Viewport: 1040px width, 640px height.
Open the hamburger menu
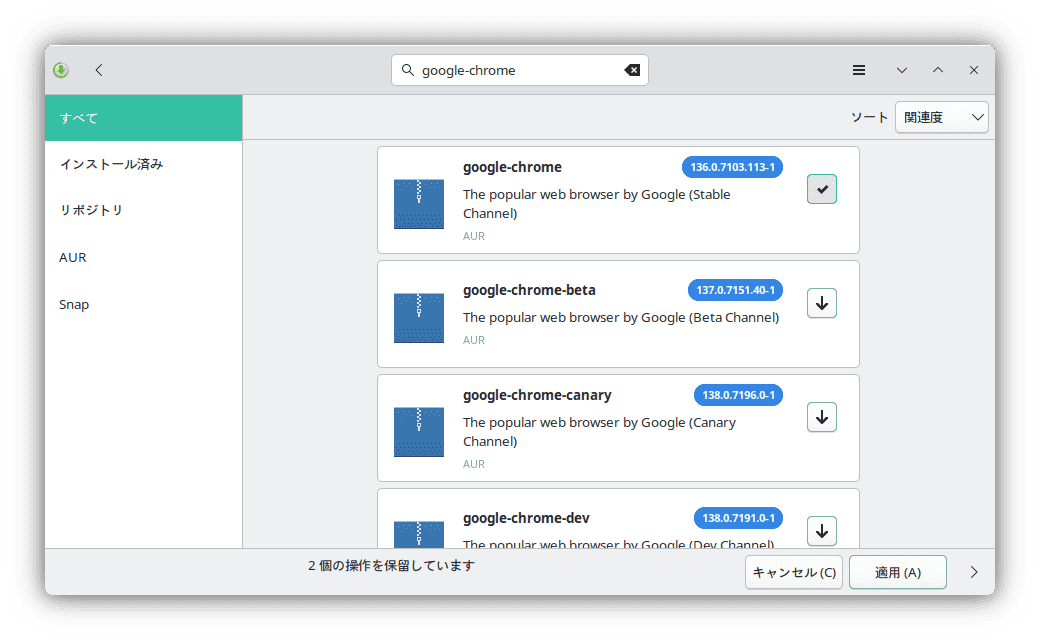click(859, 70)
